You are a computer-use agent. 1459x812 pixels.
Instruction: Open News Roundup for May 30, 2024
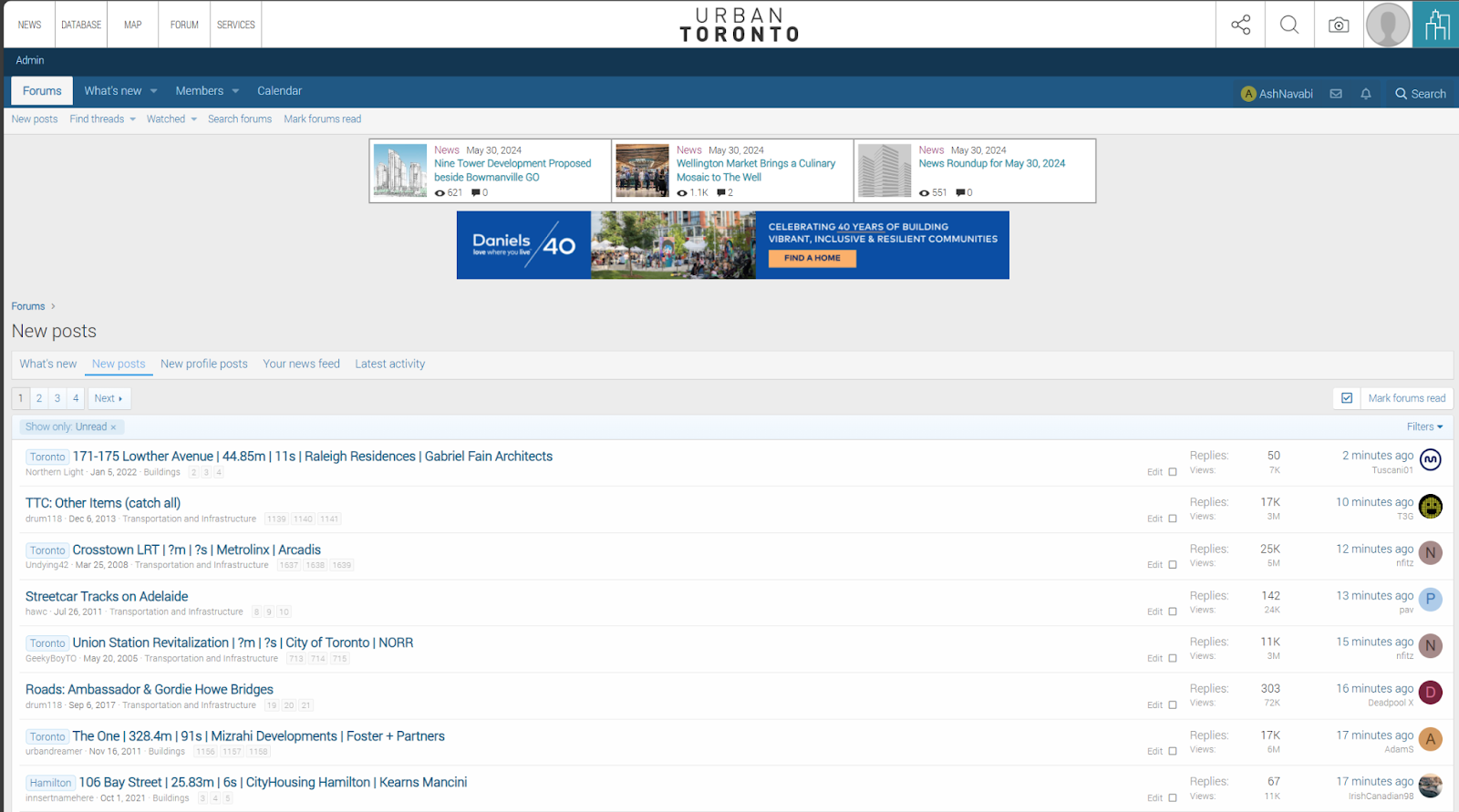992,164
